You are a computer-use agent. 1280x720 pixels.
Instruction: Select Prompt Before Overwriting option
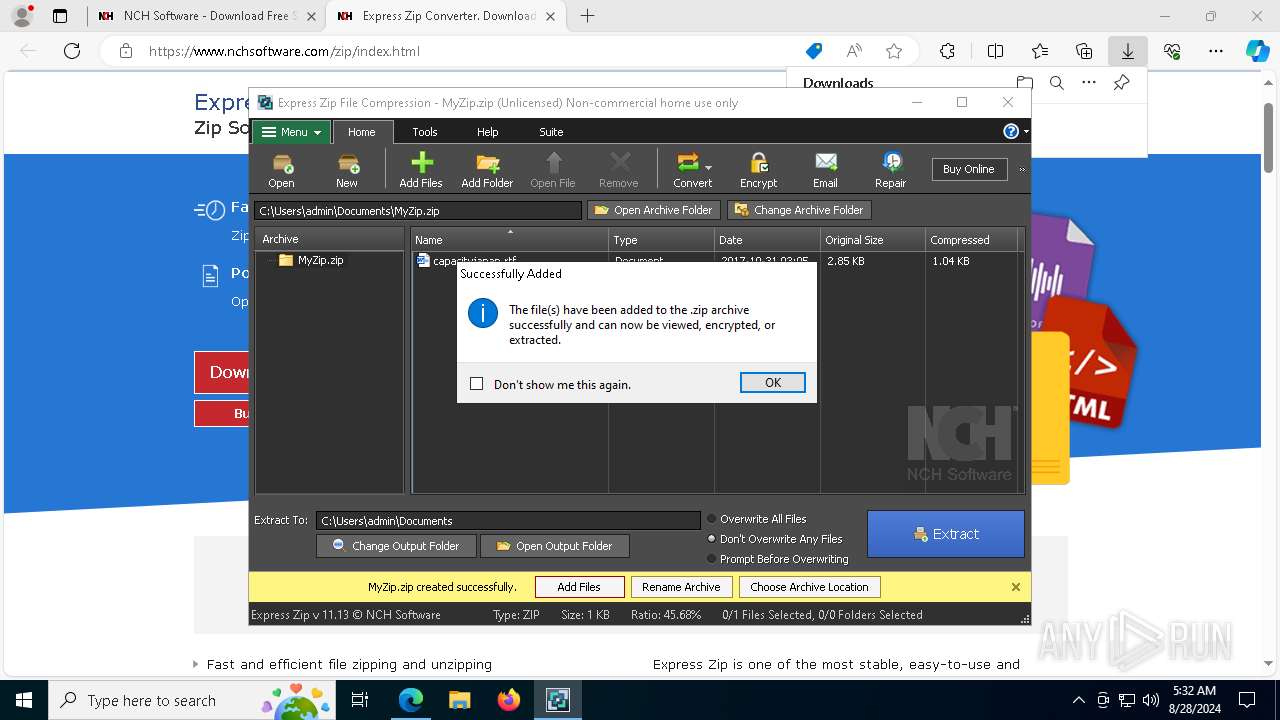[x=712, y=559]
